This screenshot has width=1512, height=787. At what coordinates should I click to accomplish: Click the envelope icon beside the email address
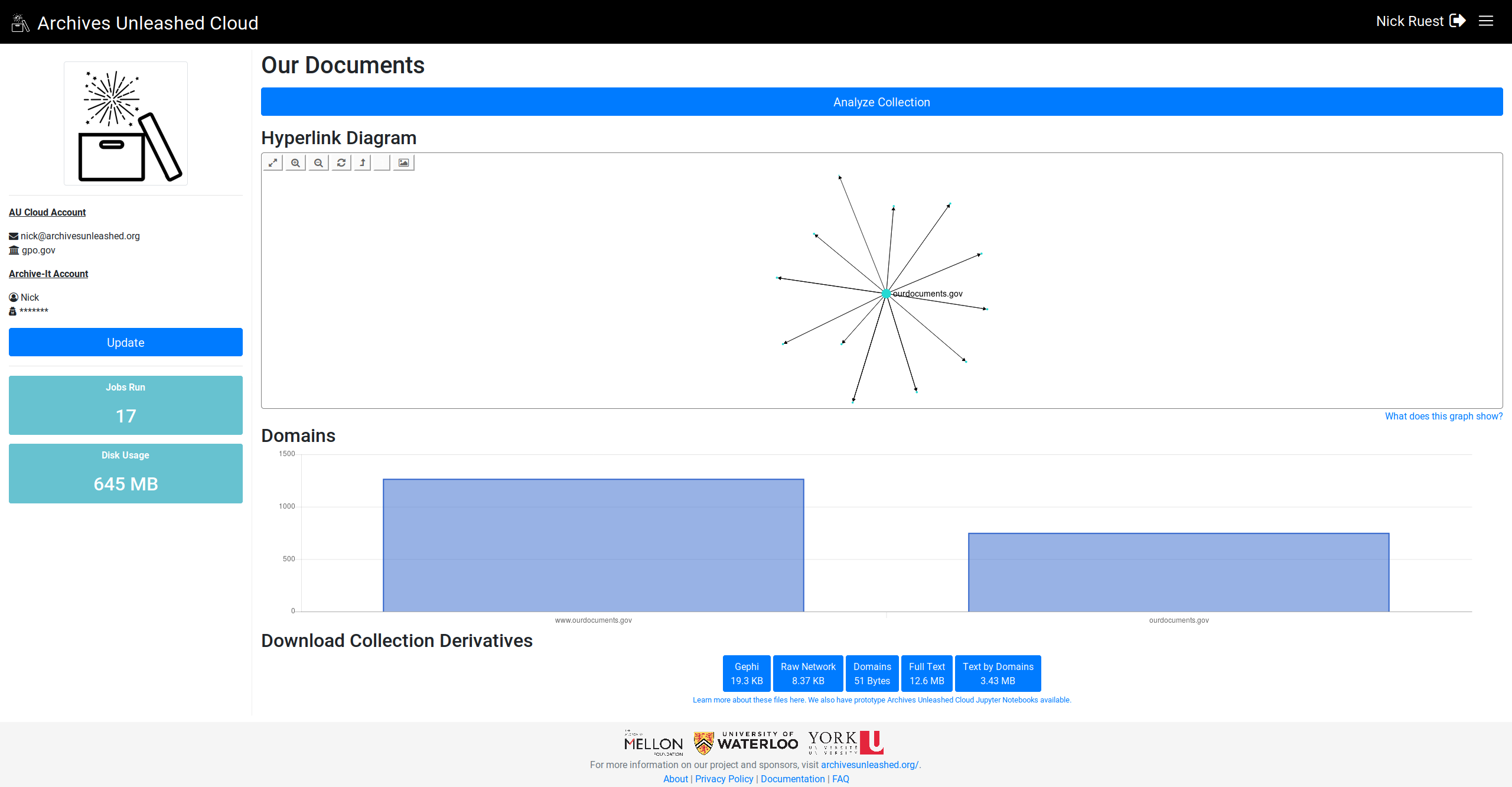[14, 236]
